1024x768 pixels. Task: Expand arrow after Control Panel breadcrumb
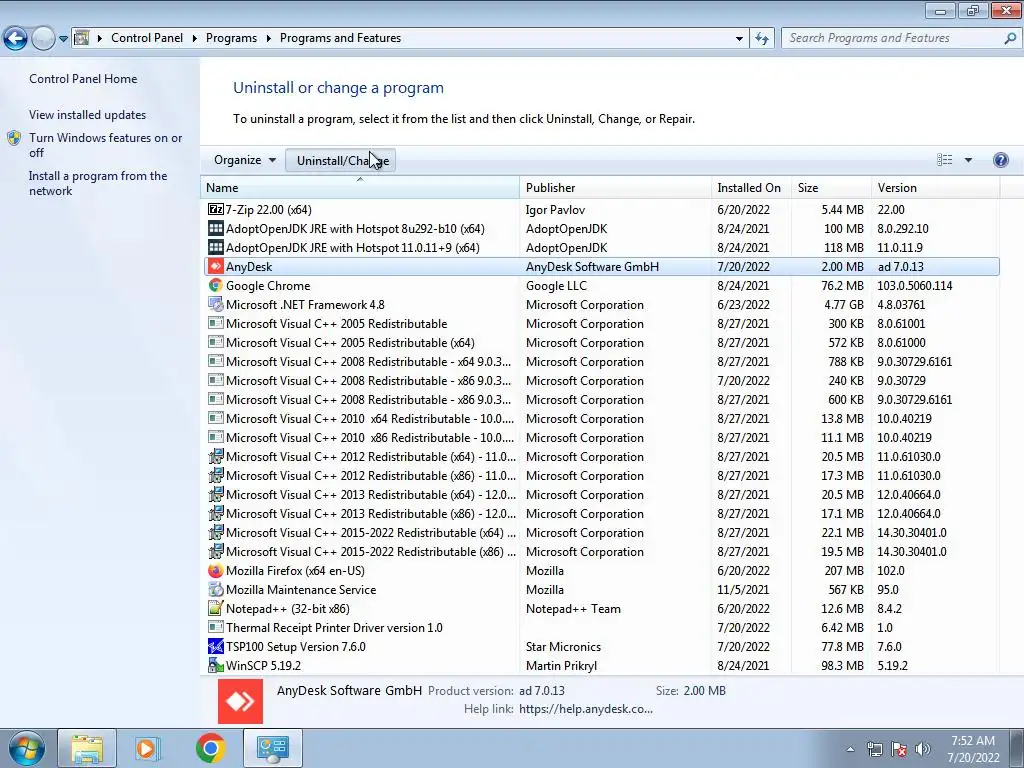coord(195,39)
